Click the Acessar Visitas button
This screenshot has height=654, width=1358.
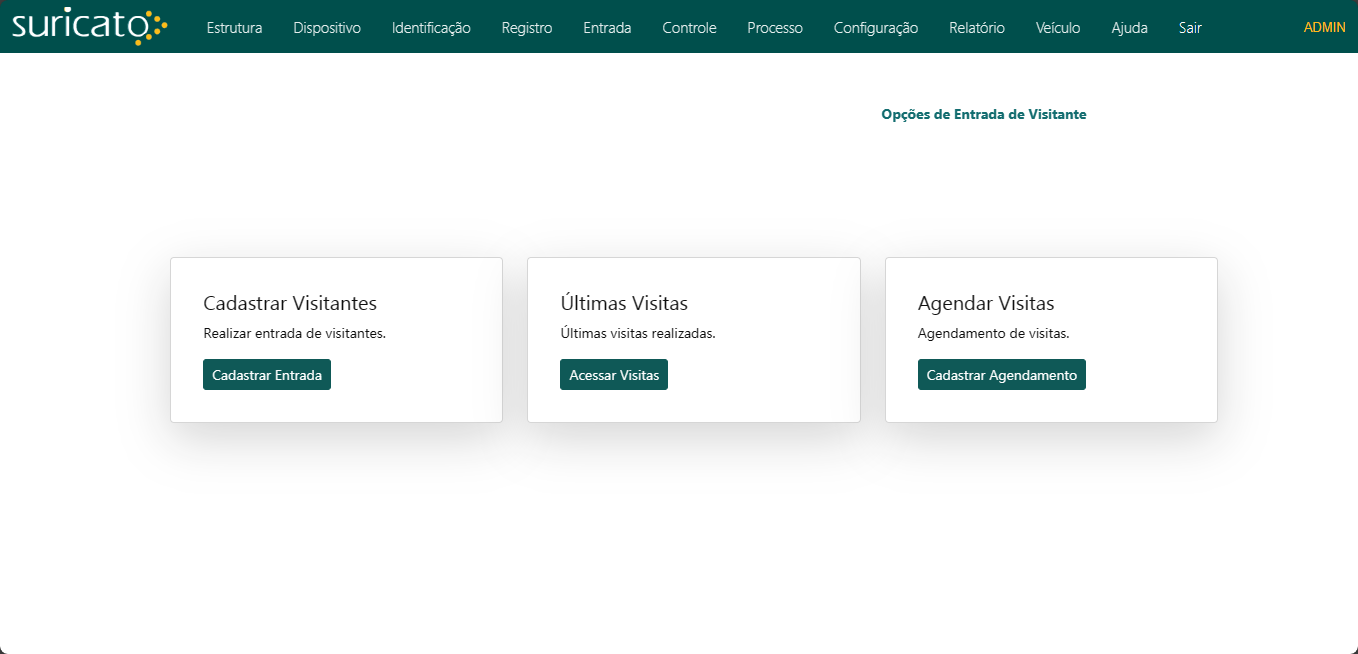coord(614,375)
